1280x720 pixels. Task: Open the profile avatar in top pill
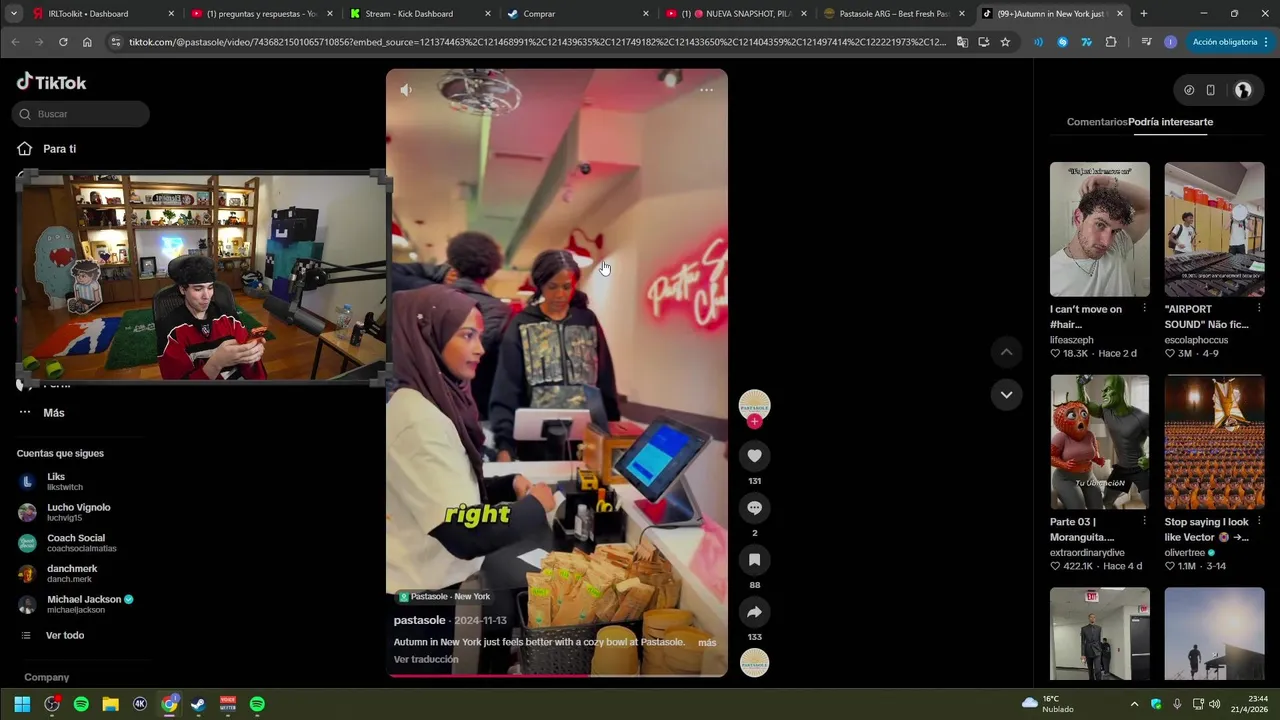[x=1243, y=90]
